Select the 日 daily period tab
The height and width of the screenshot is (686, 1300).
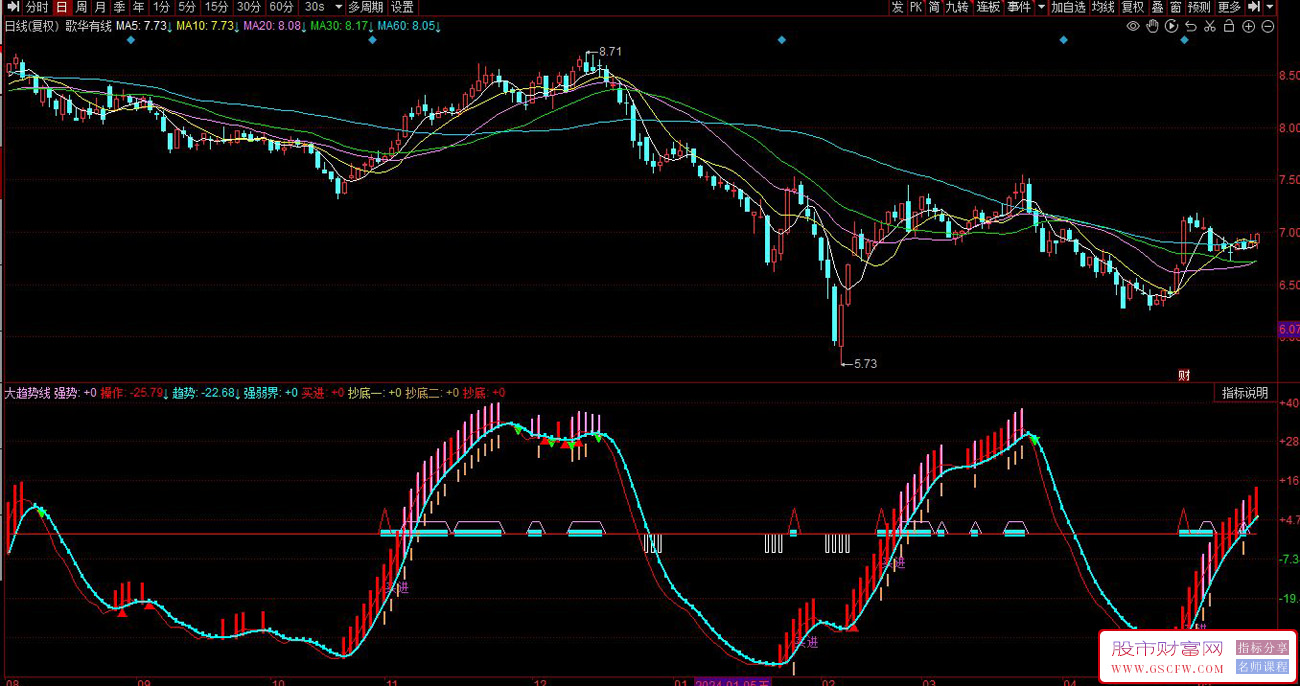pyautogui.click(x=62, y=7)
